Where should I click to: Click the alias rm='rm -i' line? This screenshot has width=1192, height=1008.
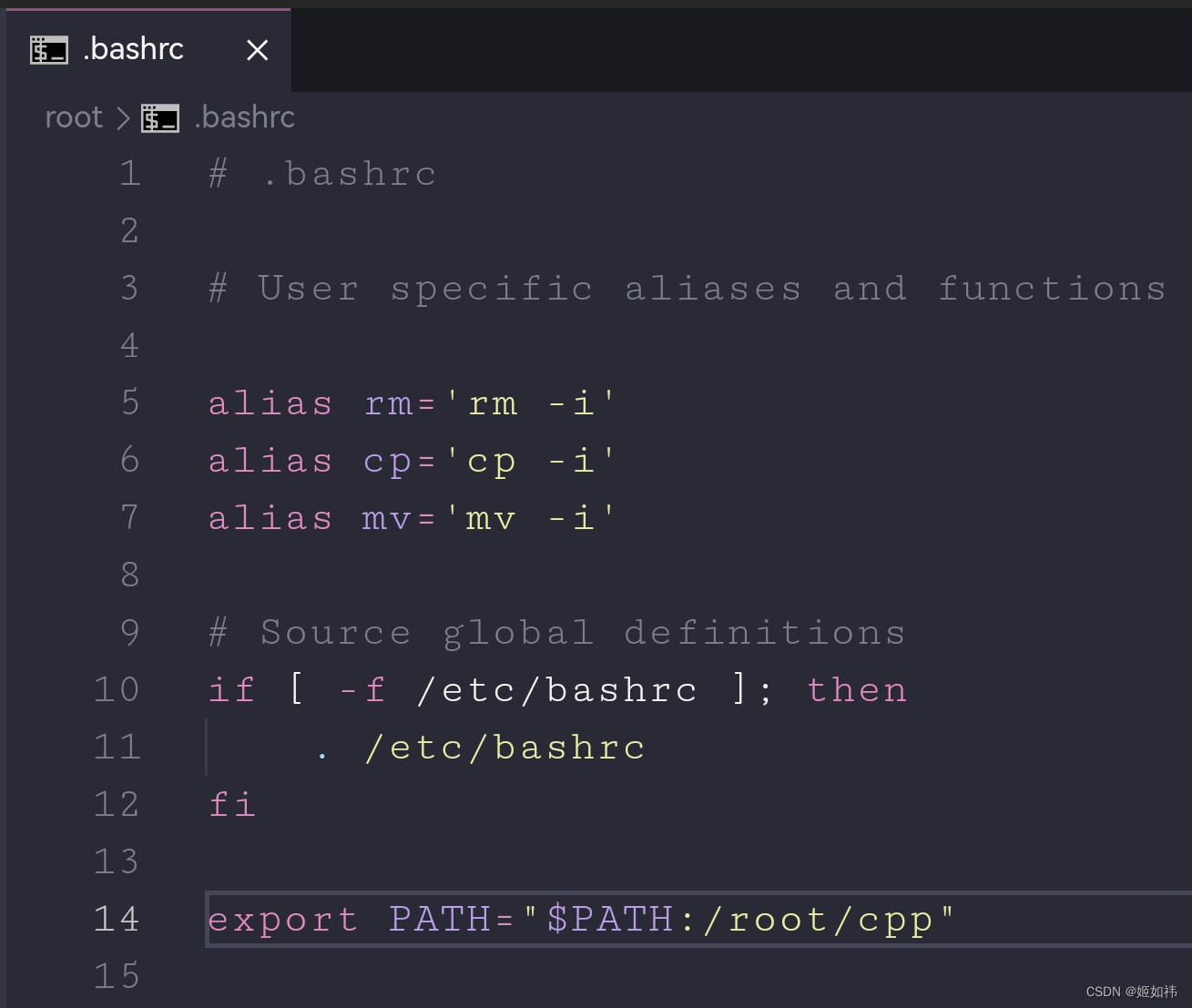point(413,403)
